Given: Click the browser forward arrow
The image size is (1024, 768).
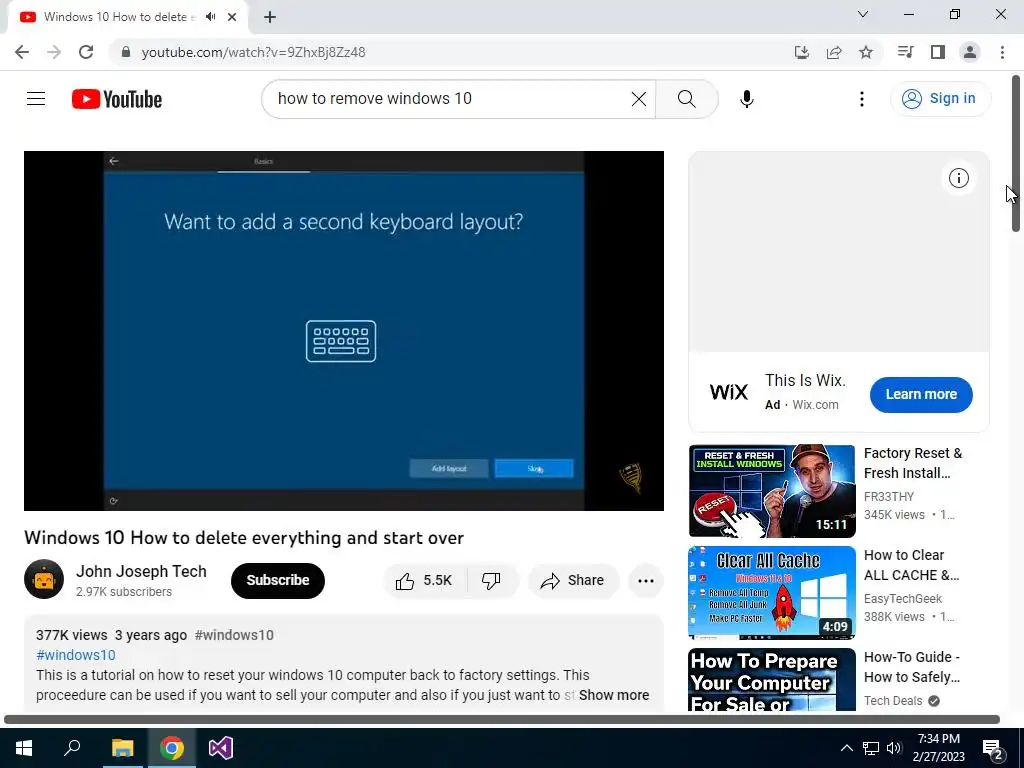Looking at the screenshot, I should (54, 52).
